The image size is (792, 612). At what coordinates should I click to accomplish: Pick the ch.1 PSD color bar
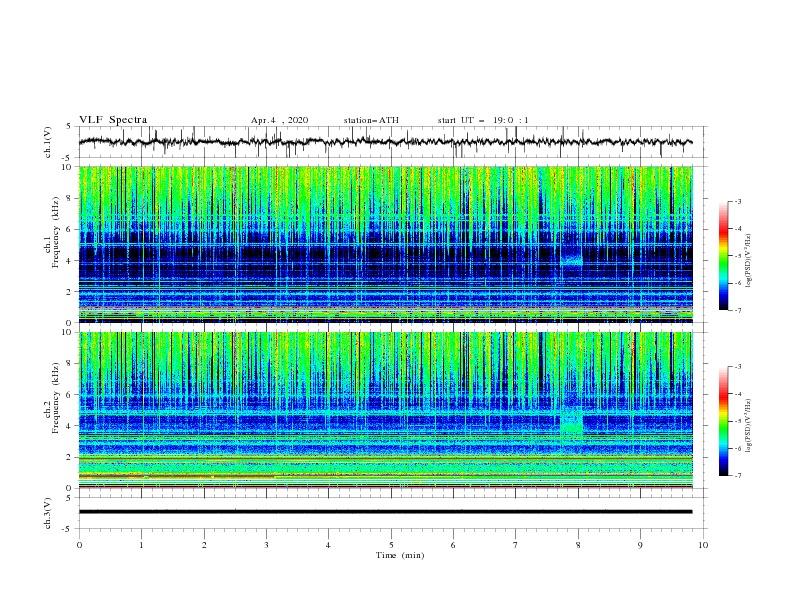[x=723, y=256]
